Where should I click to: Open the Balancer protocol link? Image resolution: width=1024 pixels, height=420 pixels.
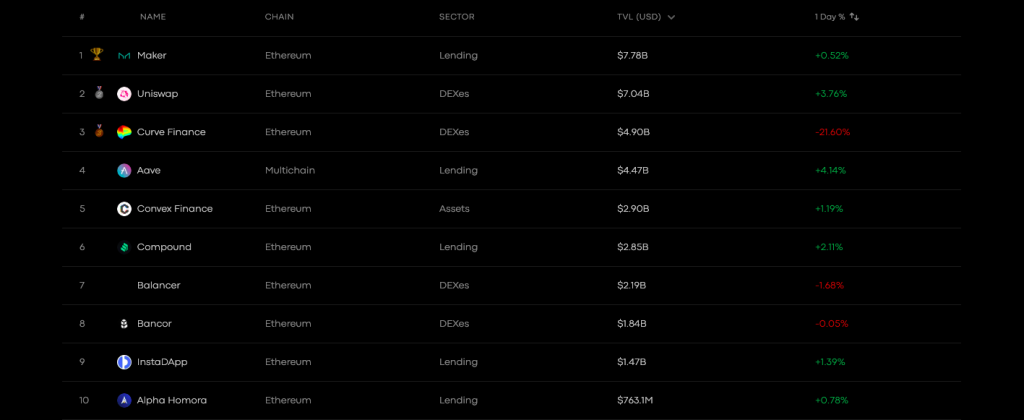click(x=158, y=286)
